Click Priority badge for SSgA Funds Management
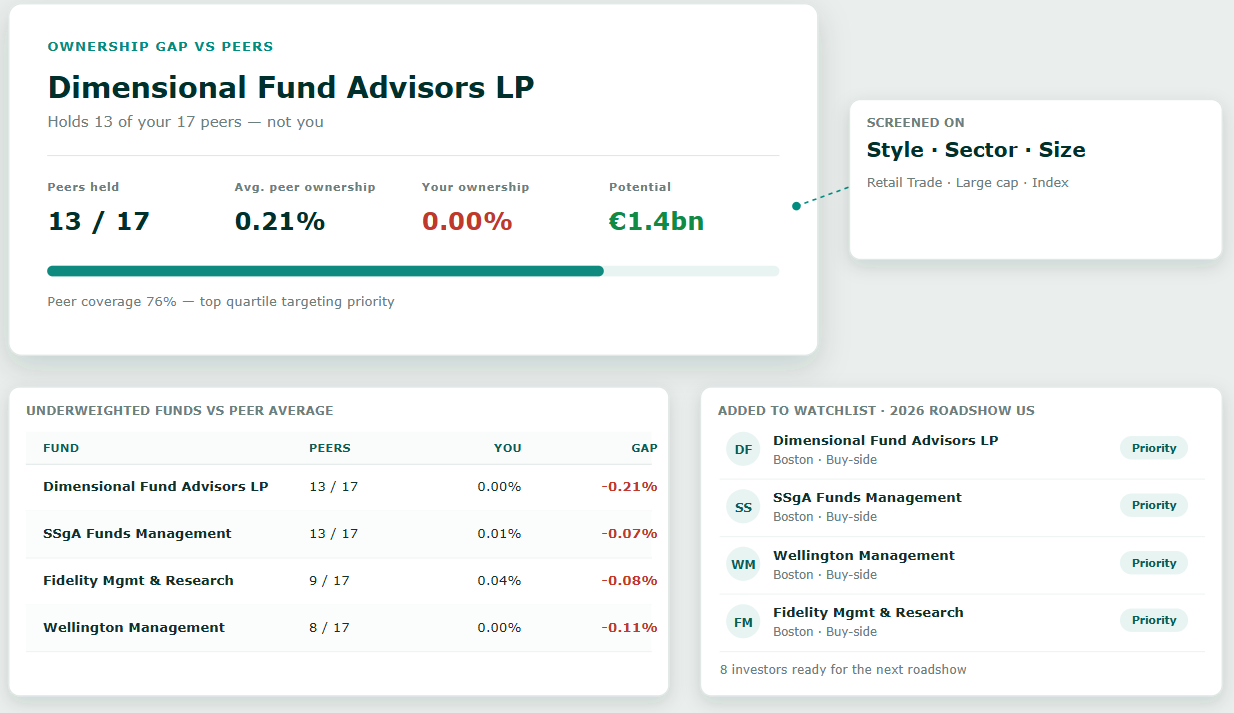 [1154, 505]
